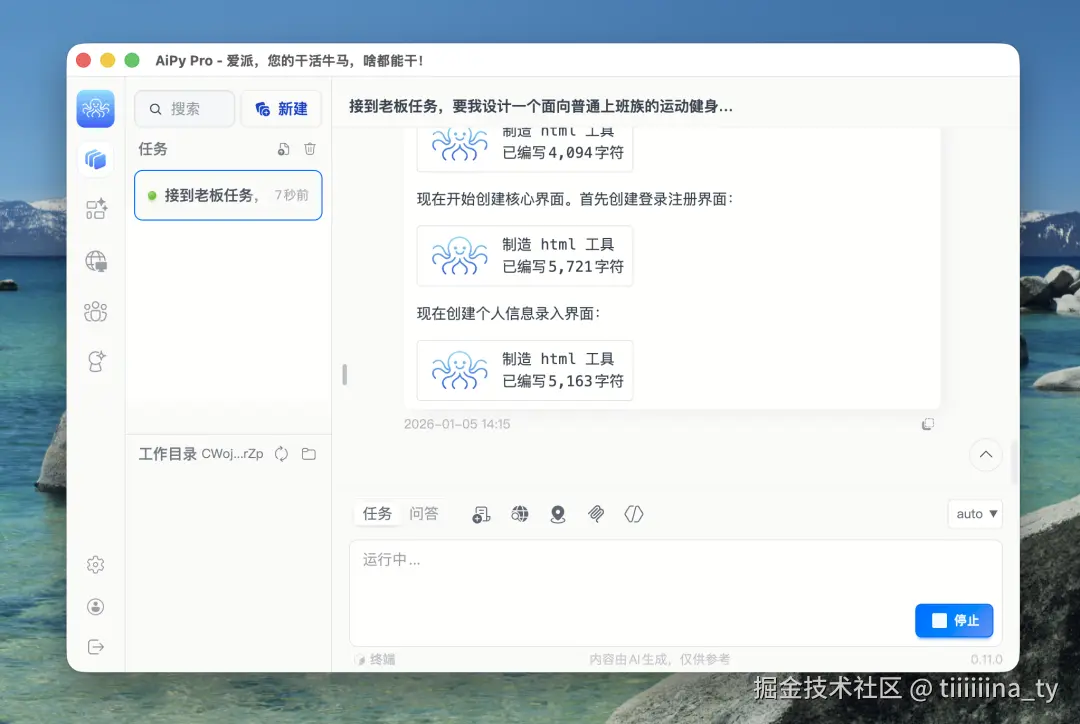Click the 搜索 search field

click(x=184, y=108)
